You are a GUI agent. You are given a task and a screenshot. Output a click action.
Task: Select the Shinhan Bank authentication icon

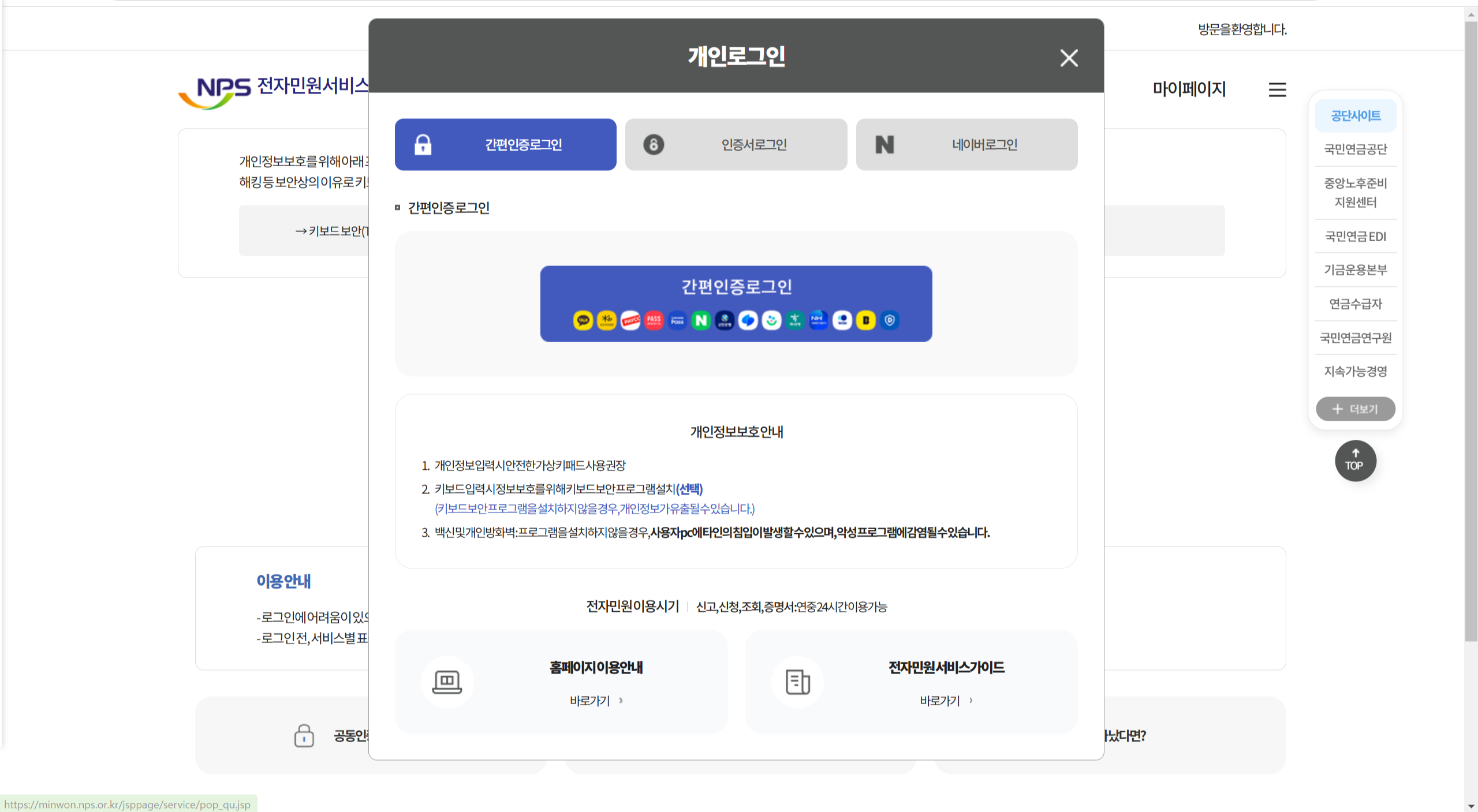point(725,321)
